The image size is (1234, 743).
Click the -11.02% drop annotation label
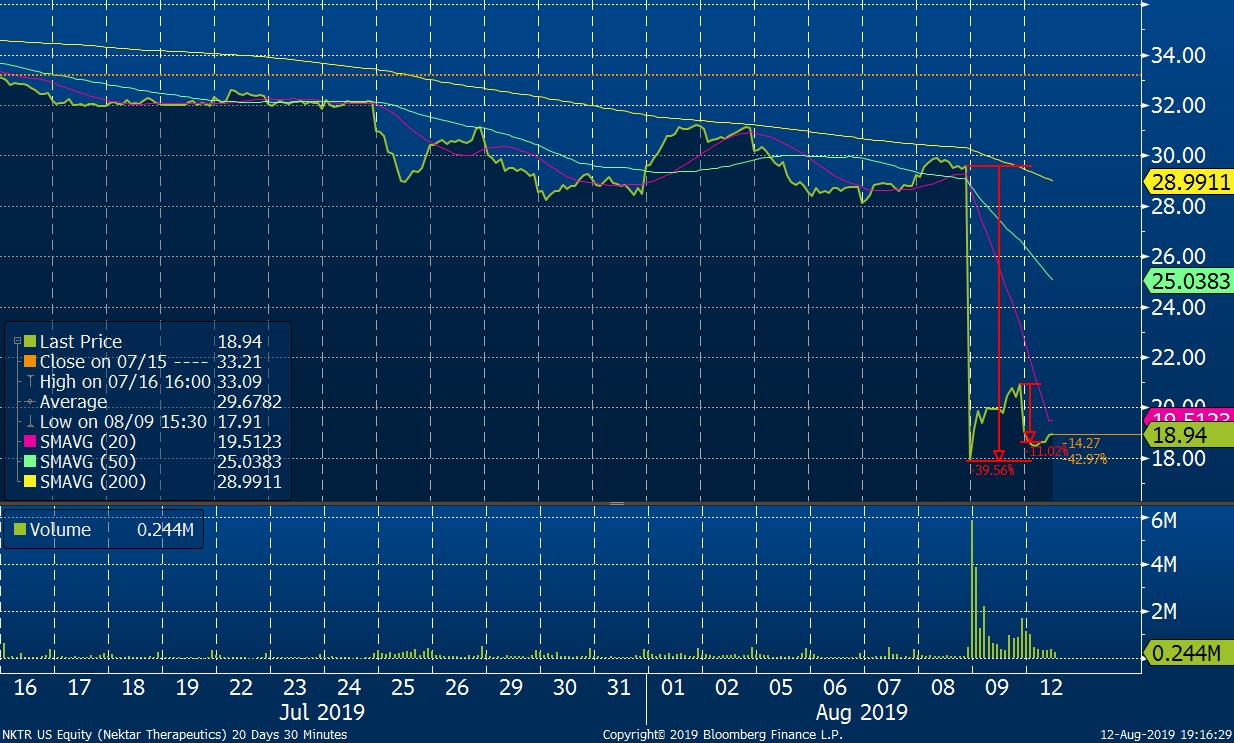click(1046, 452)
